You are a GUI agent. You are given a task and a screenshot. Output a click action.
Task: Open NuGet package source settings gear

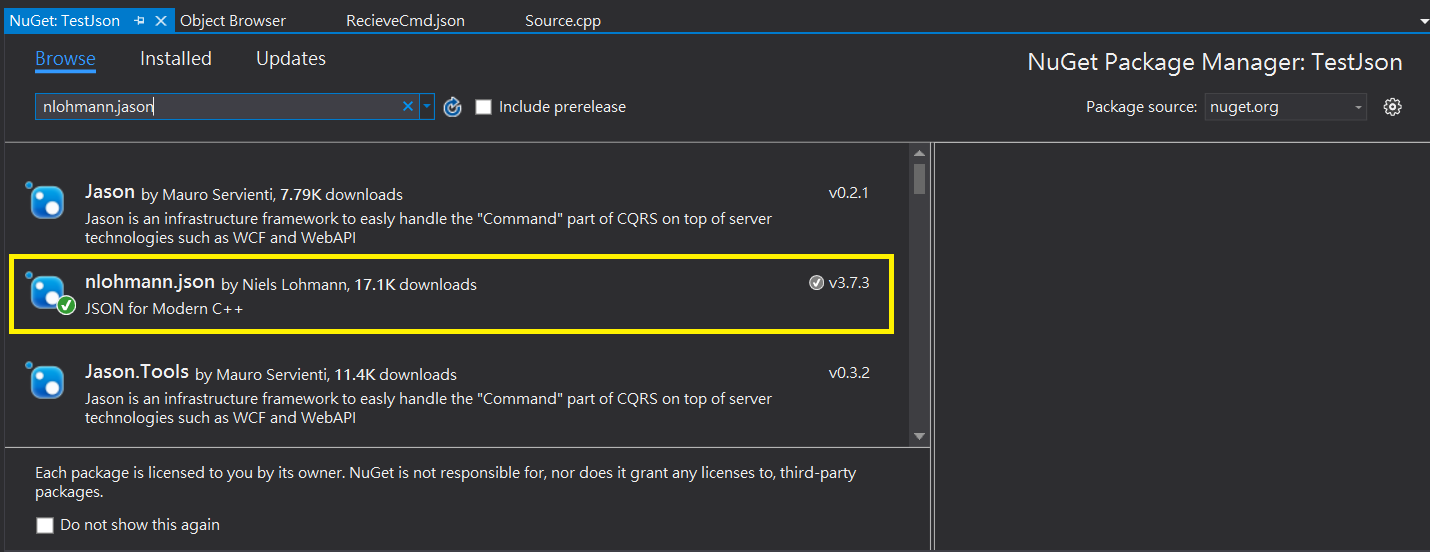(1392, 107)
